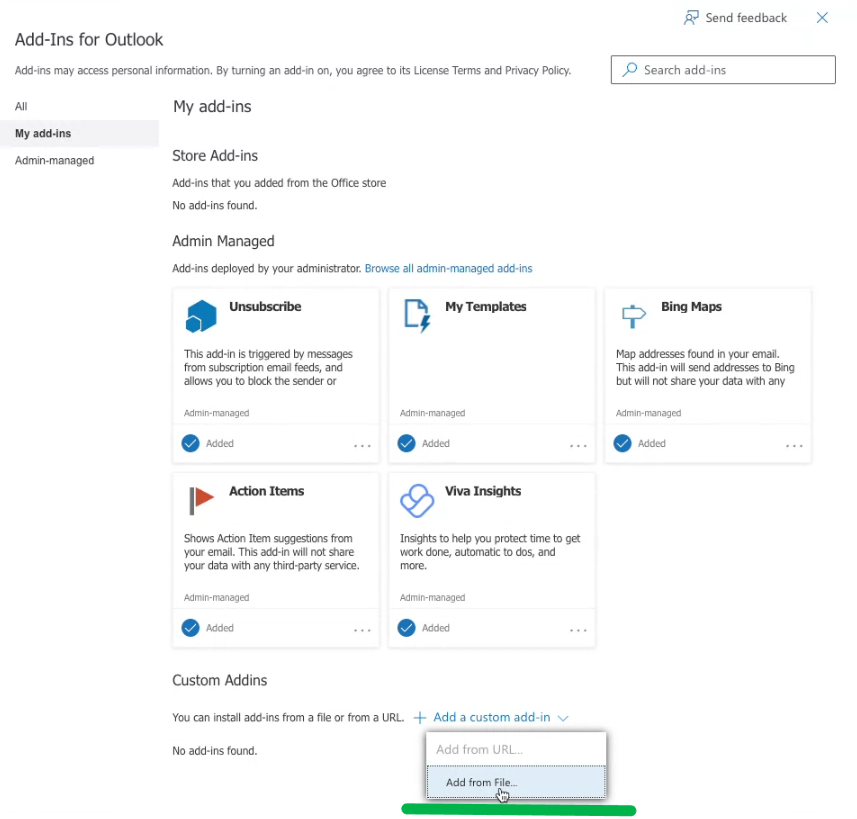Click the Bing Maps signpost icon
Screen dimensions: 857x819
tap(633, 316)
